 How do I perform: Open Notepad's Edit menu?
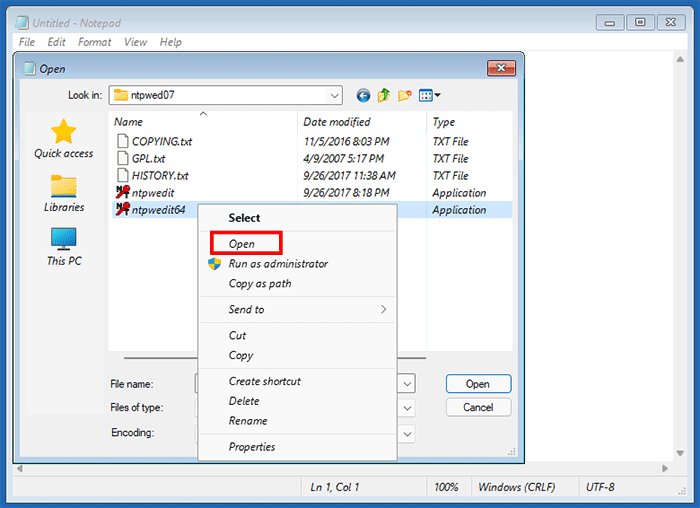[56, 42]
